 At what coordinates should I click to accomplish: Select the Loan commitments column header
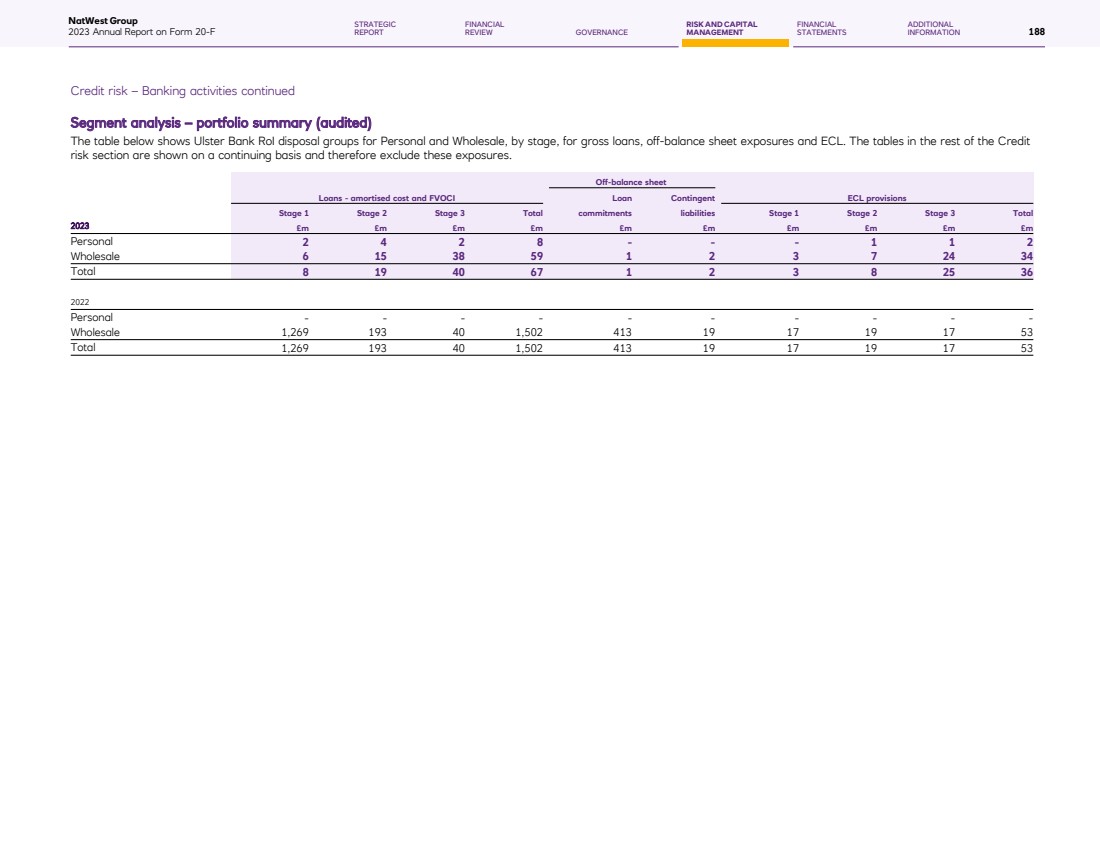coord(620,205)
